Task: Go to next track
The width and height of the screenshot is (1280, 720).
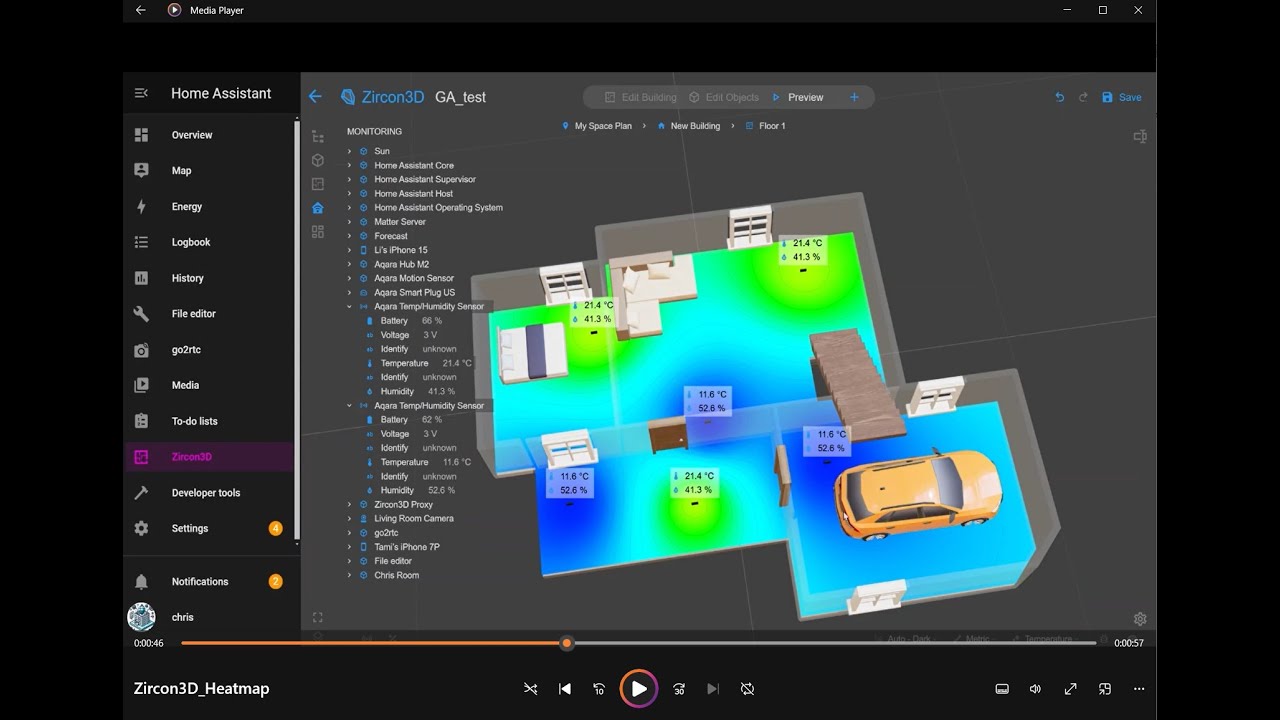Action: [713, 688]
